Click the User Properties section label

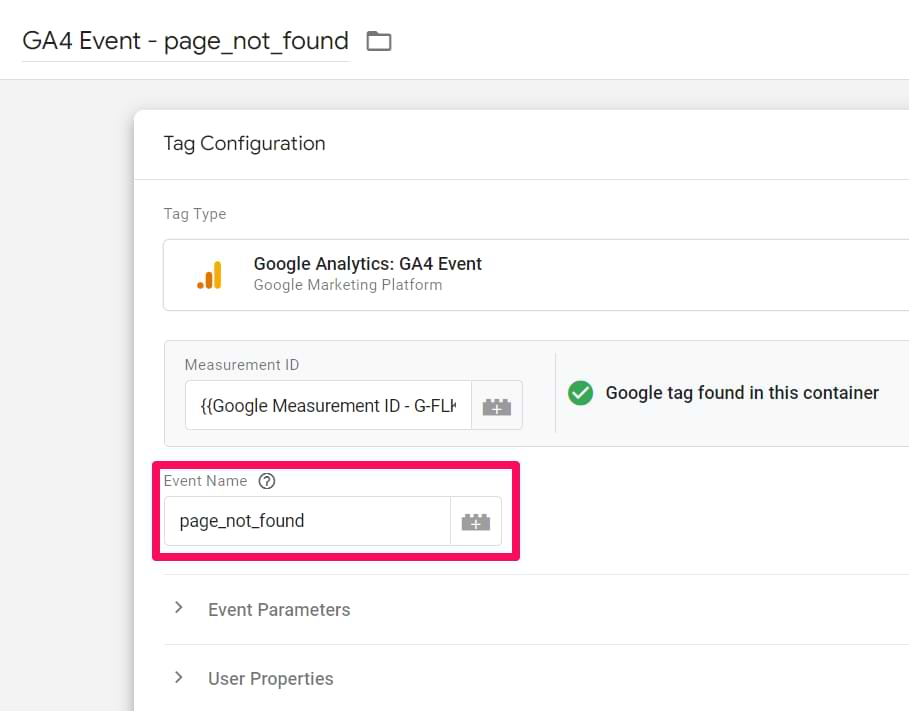[271, 678]
